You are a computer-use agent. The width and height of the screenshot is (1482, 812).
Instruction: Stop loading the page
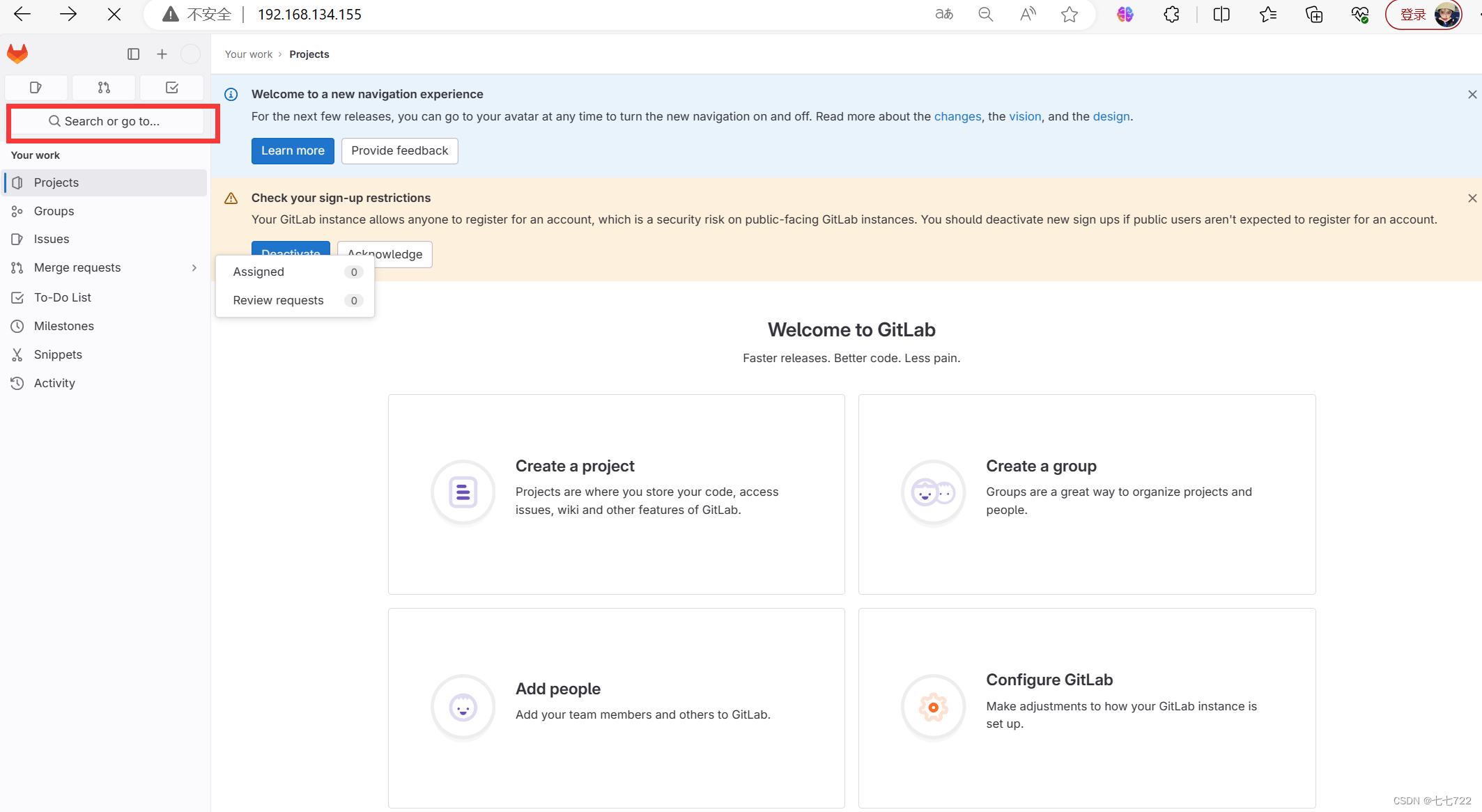coord(114,14)
